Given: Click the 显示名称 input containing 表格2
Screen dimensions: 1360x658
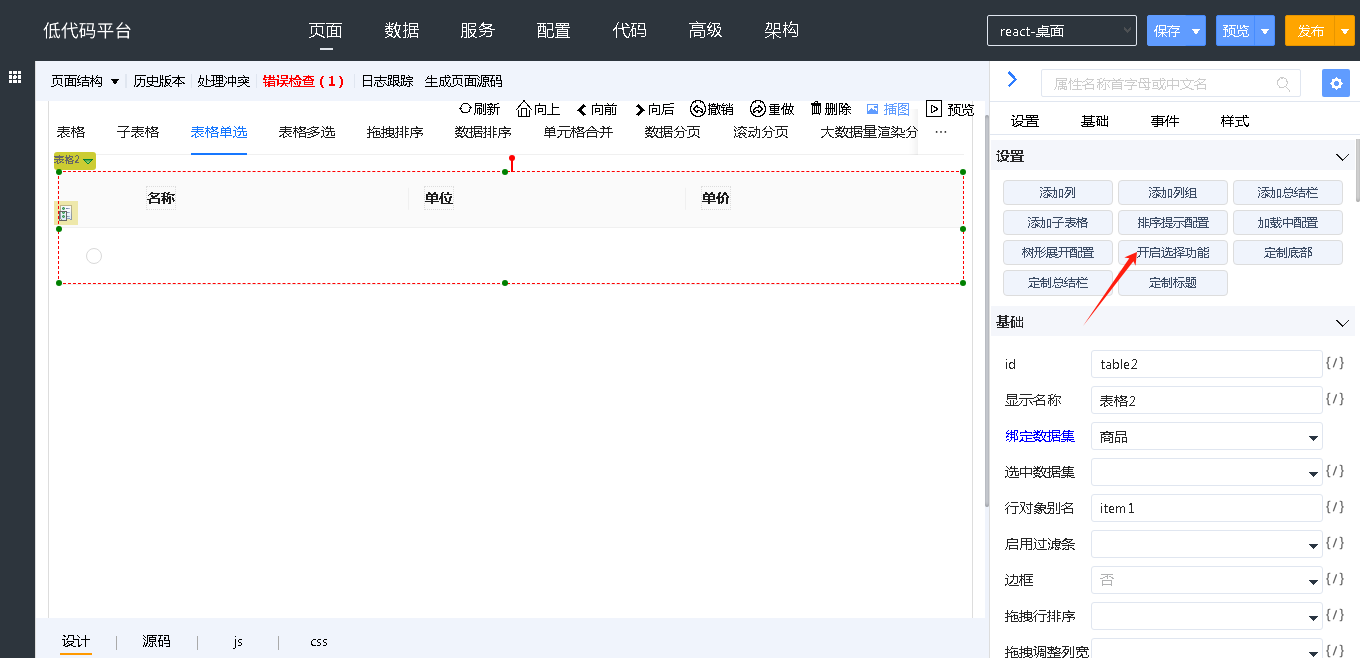Looking at the screenshot, I should click(x=1207, y=400).
